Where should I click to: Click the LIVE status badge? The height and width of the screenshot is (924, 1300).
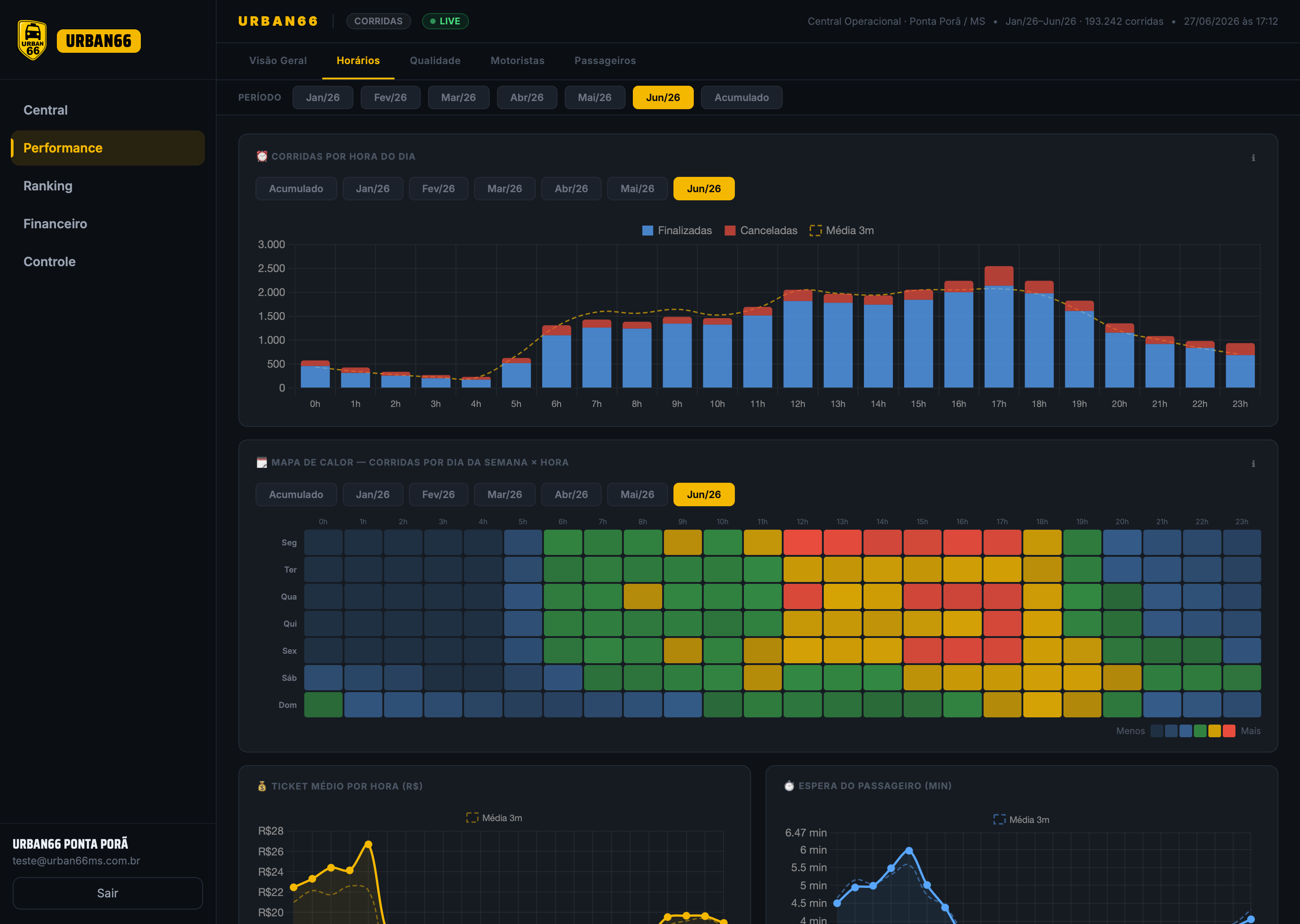click(x=445, y=21)
